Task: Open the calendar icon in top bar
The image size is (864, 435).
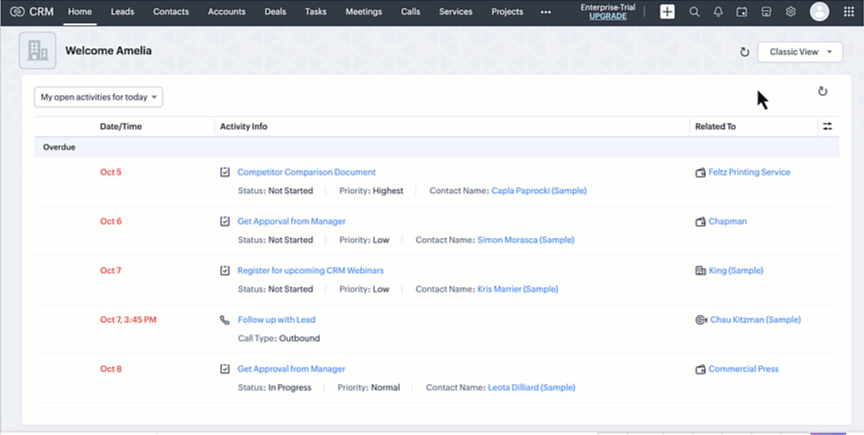Action: tap(742, 12)
